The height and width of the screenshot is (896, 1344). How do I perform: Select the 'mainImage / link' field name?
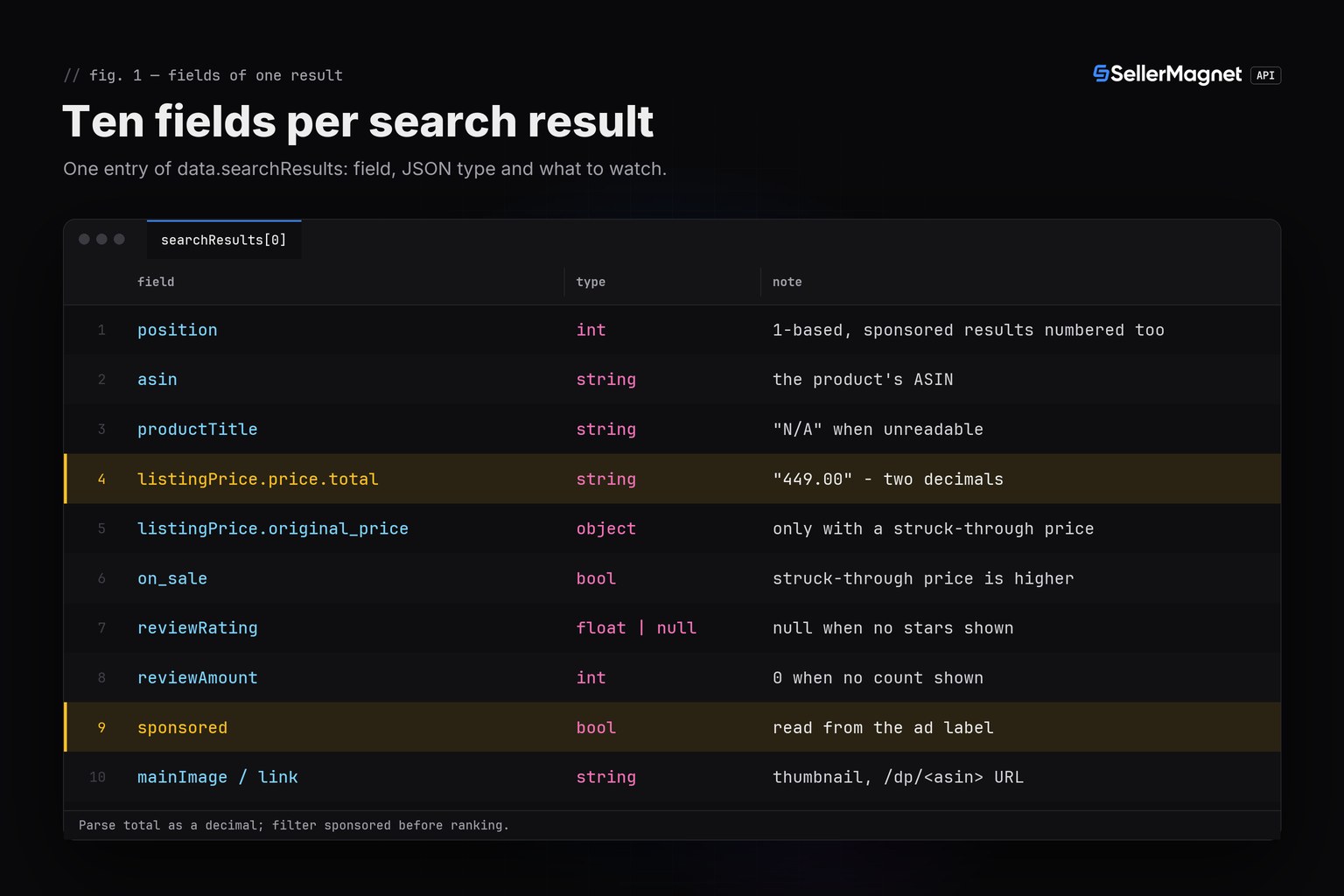click(x=218, y=777)
